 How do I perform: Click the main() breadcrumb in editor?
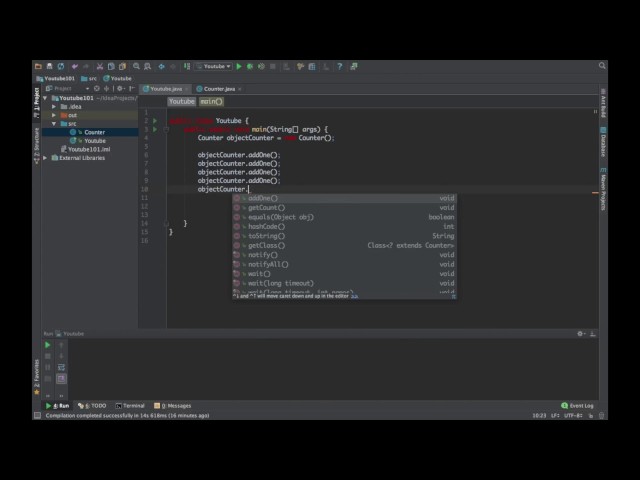(x=211, y=102)
